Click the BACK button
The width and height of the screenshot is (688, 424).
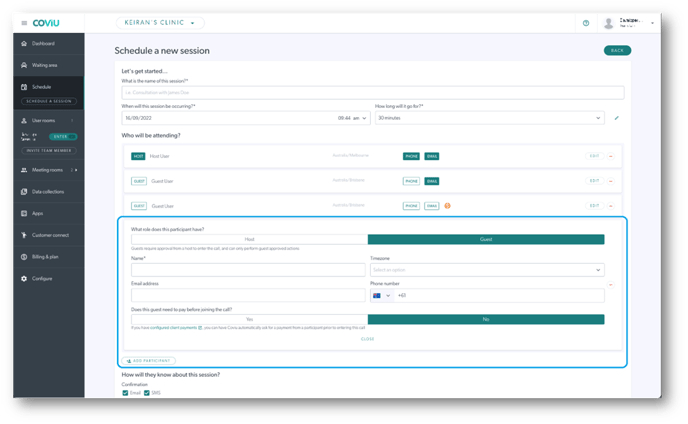[x=617, y=50]
